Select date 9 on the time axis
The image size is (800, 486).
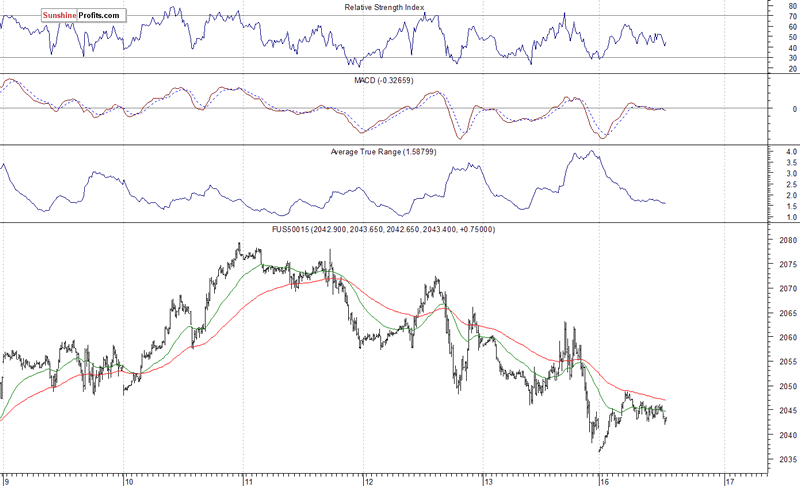(5, 480)
